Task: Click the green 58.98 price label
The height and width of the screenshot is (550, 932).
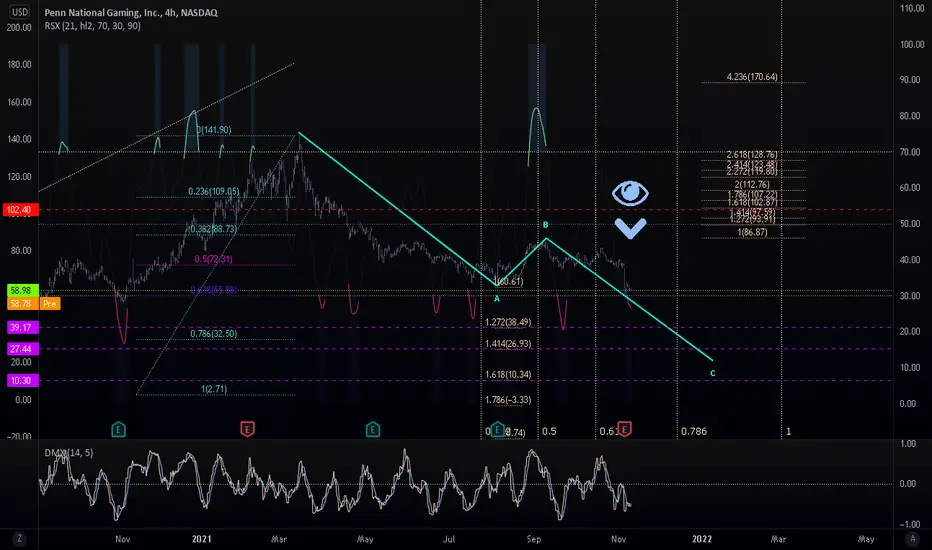Action: tap(21, 291)
